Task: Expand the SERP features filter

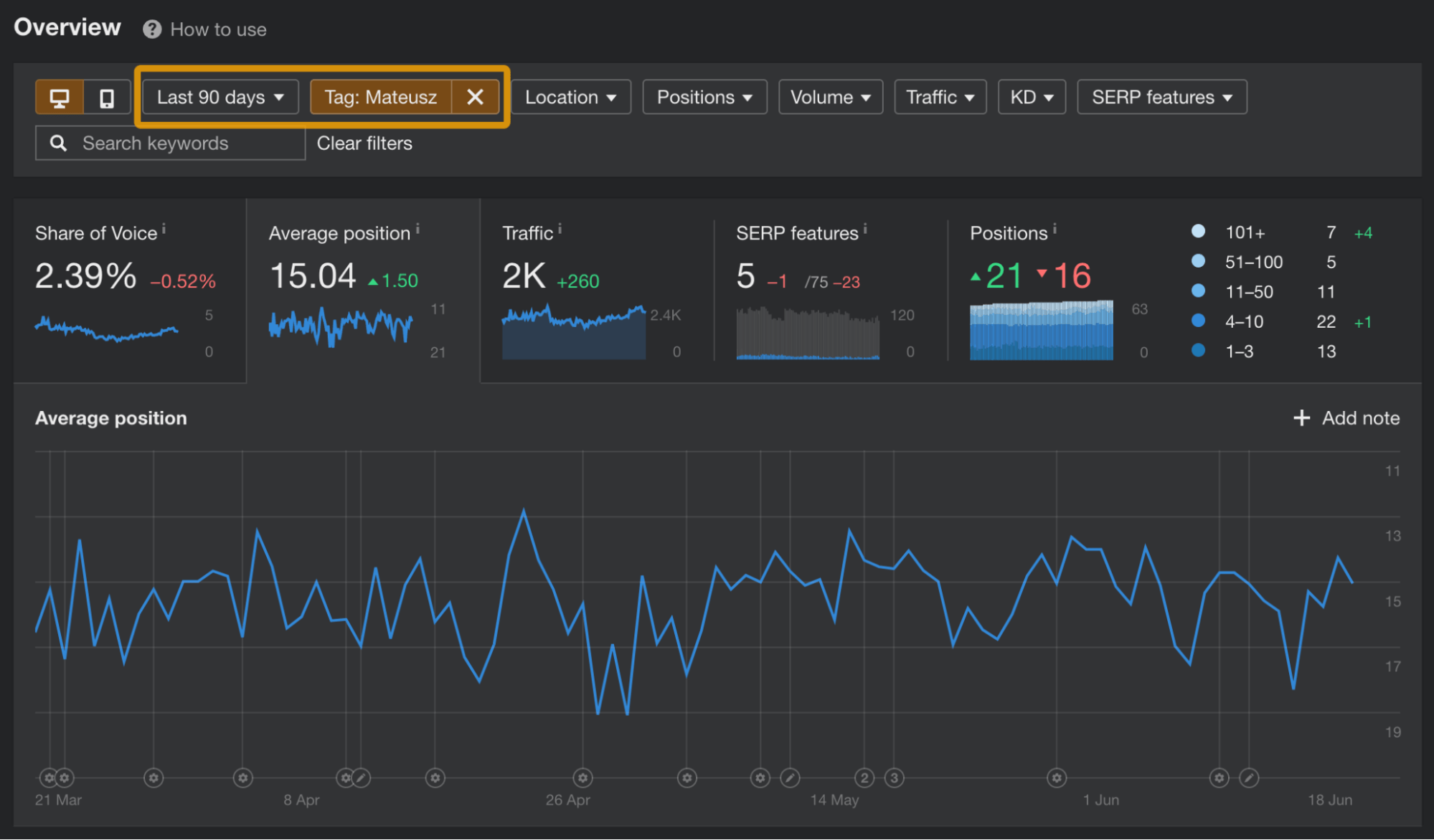Action: pos(1161,96)
